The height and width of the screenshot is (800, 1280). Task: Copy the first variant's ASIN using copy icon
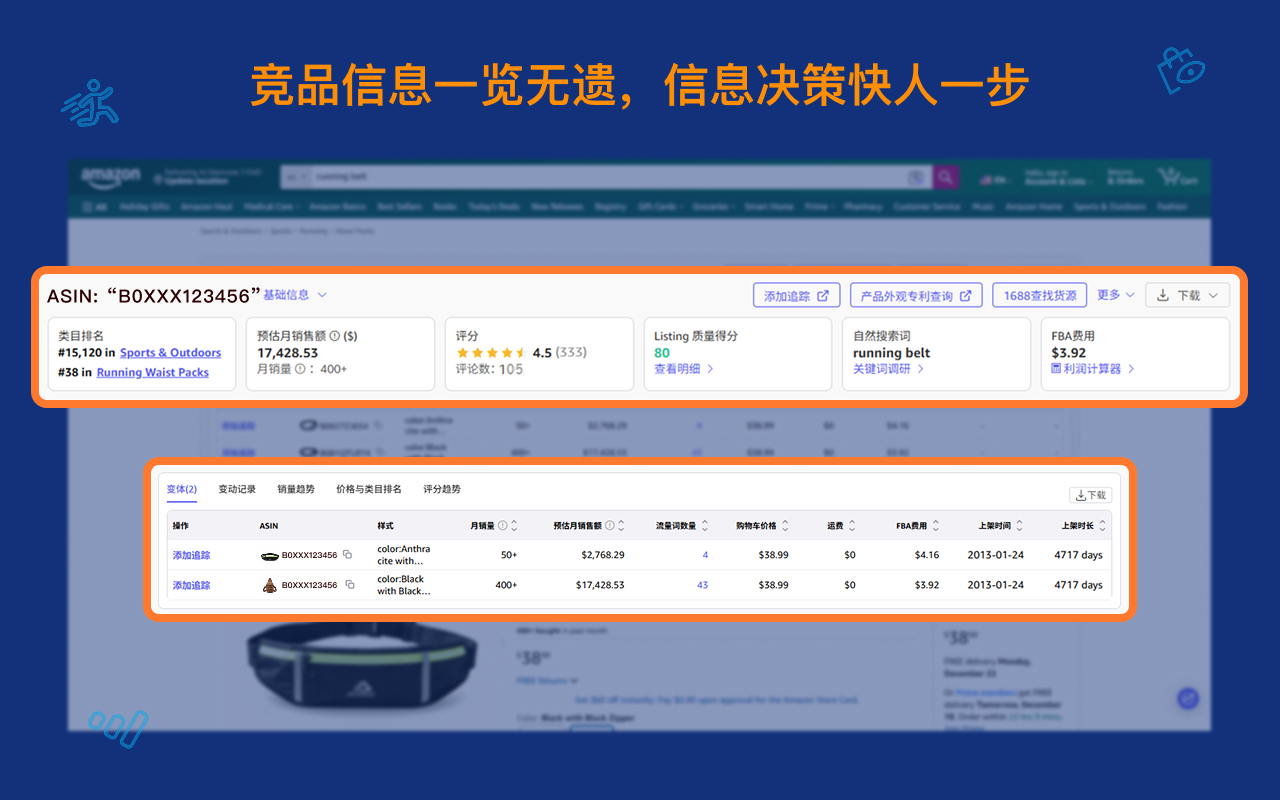(x=348, y=554)
